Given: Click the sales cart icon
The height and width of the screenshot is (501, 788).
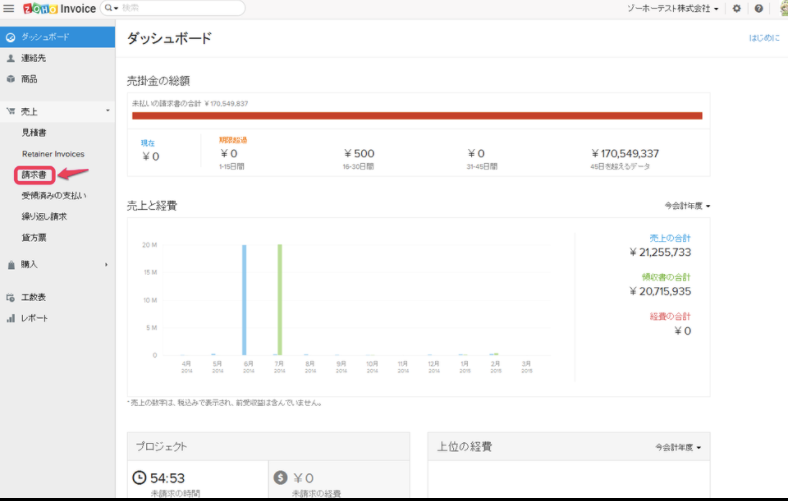Looking at the screenshot, I should tap(11, 111).
